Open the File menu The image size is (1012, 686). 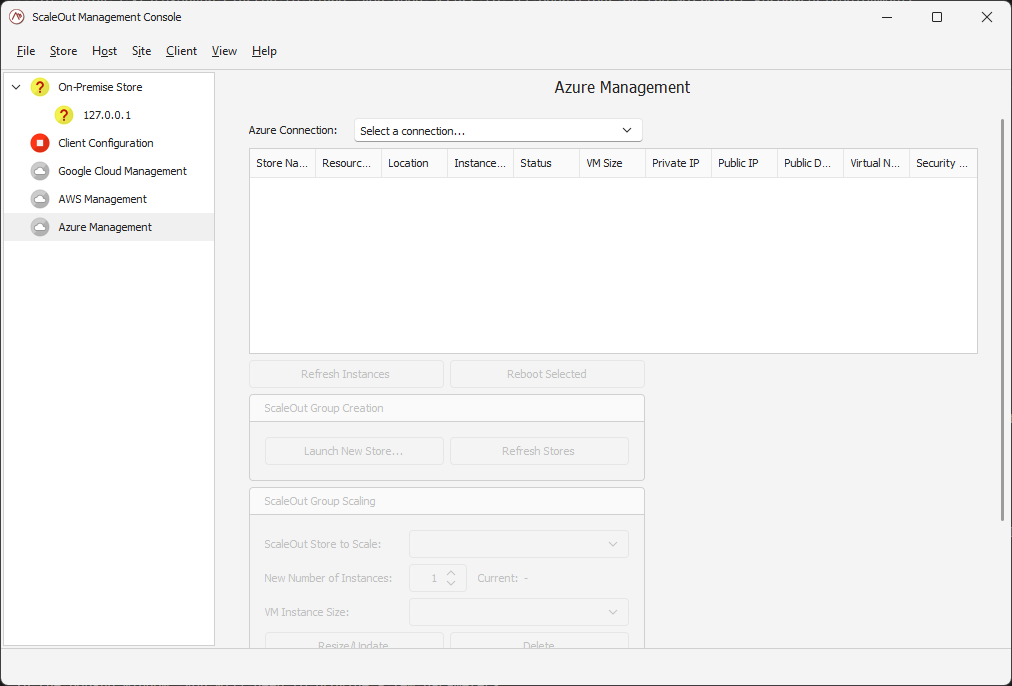coord(26,51)
